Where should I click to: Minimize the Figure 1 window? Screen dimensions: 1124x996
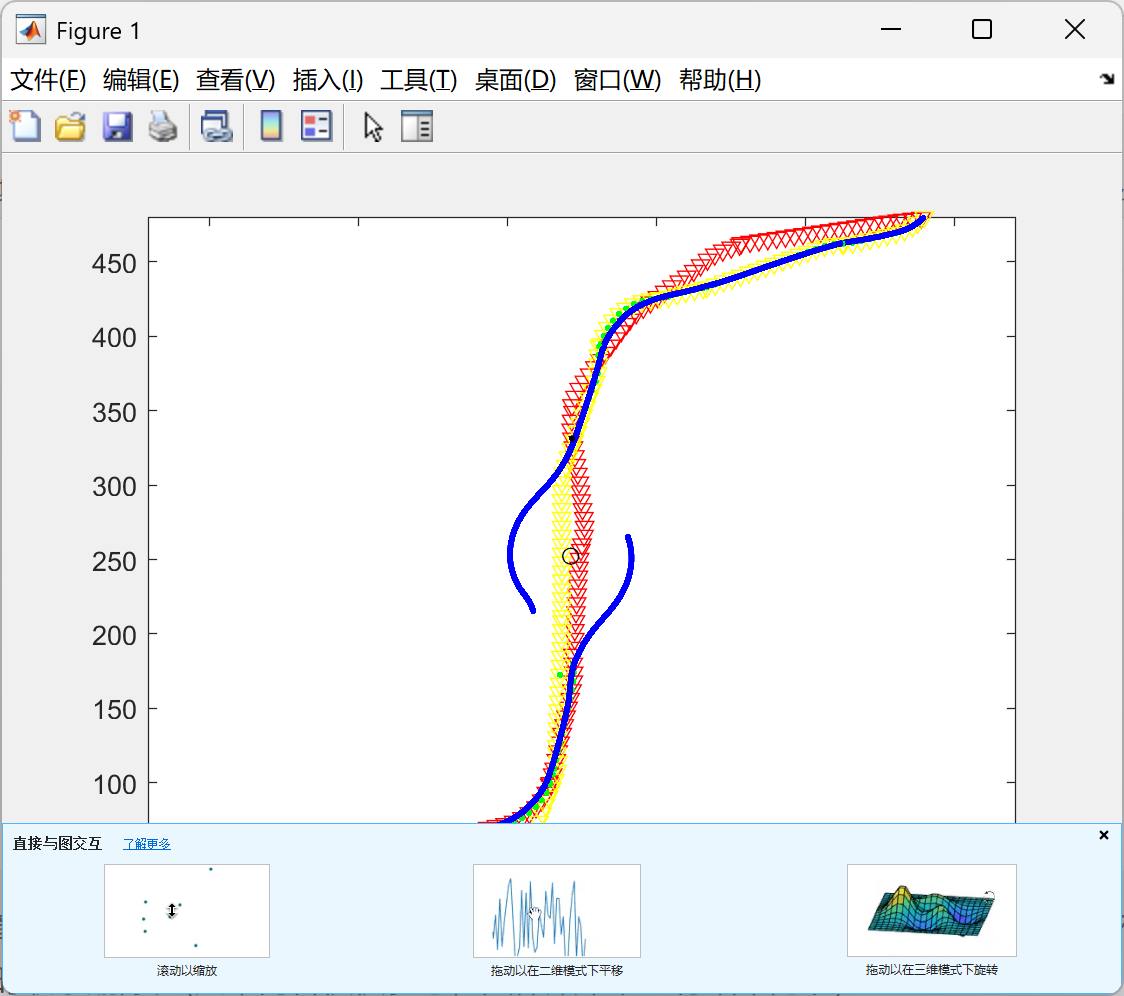click(x=891, y=29)
